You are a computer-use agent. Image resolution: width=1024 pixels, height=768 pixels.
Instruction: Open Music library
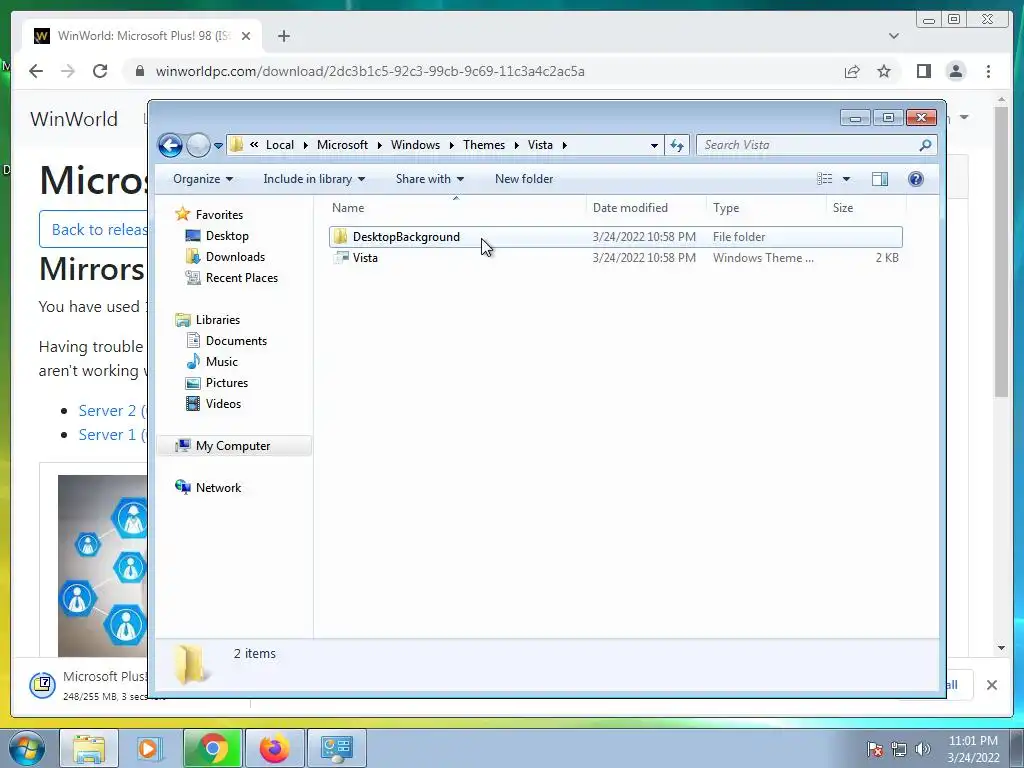pos(221,361)
